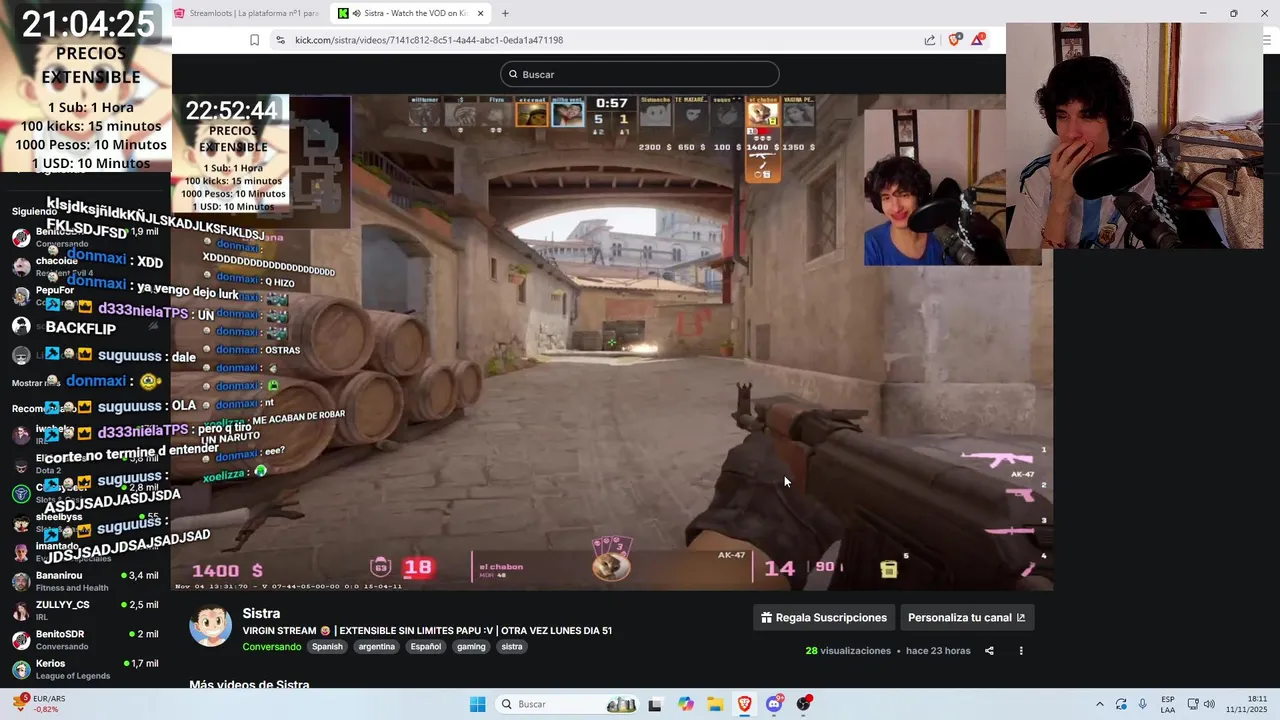Image resolution: width=1280 pixels, height=720 pixels.
Task: Open Sistra's channel avatar
Action: tap(211, 627)
